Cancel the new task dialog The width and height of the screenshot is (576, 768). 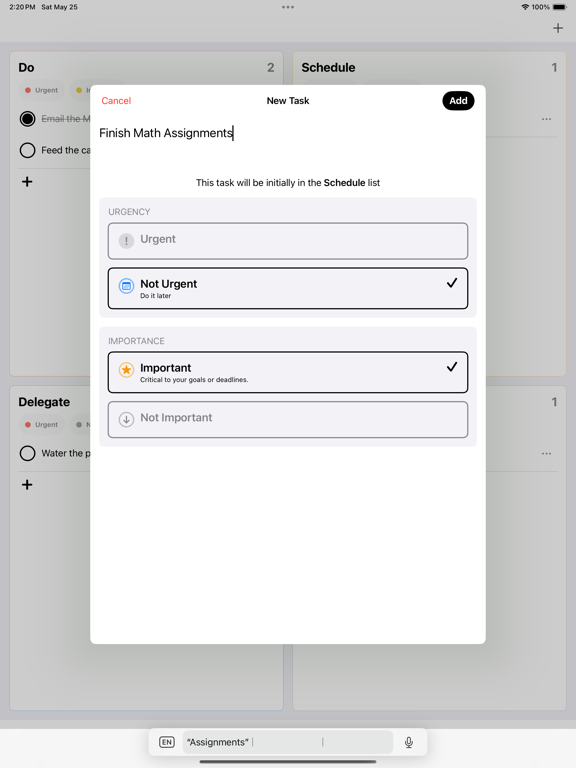116,101
